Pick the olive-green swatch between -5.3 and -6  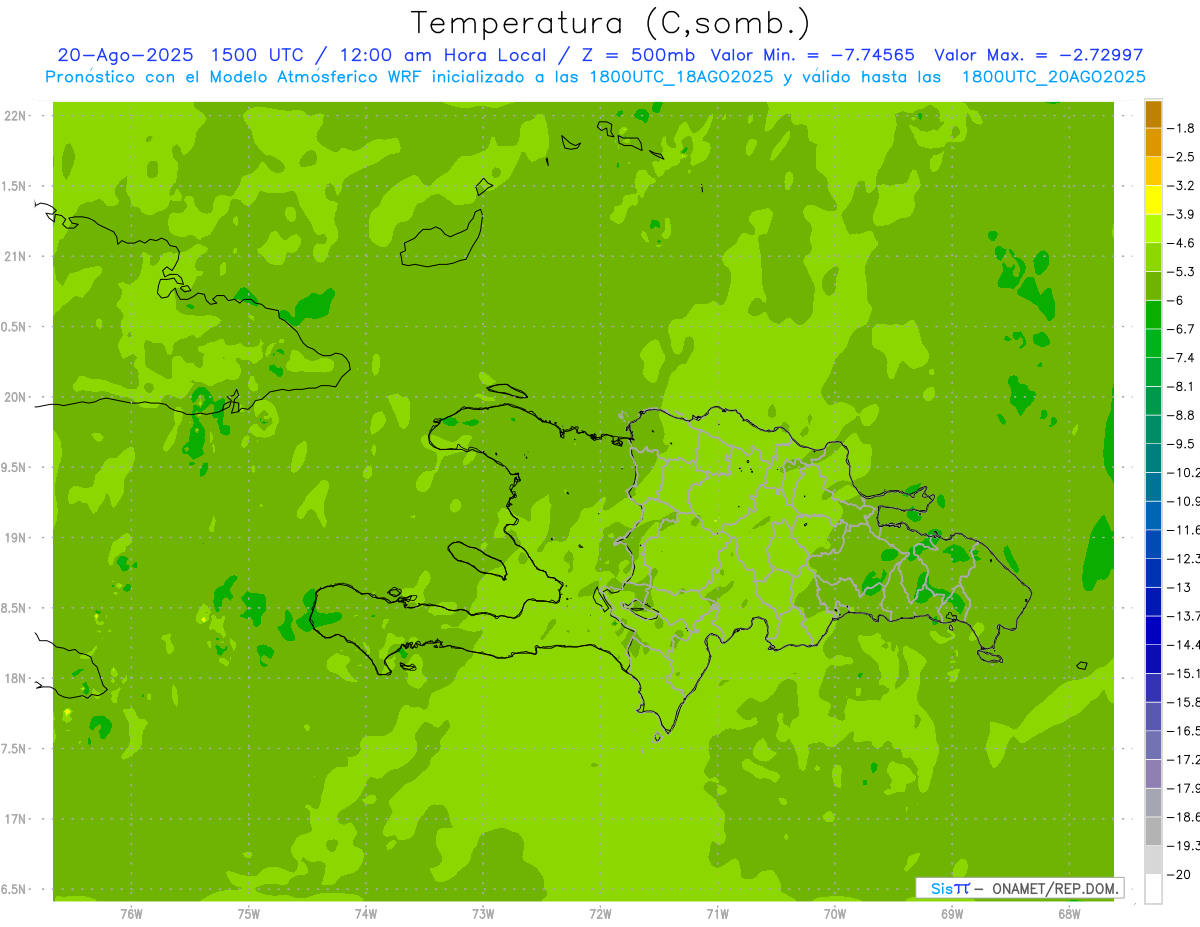point(1153,286)
